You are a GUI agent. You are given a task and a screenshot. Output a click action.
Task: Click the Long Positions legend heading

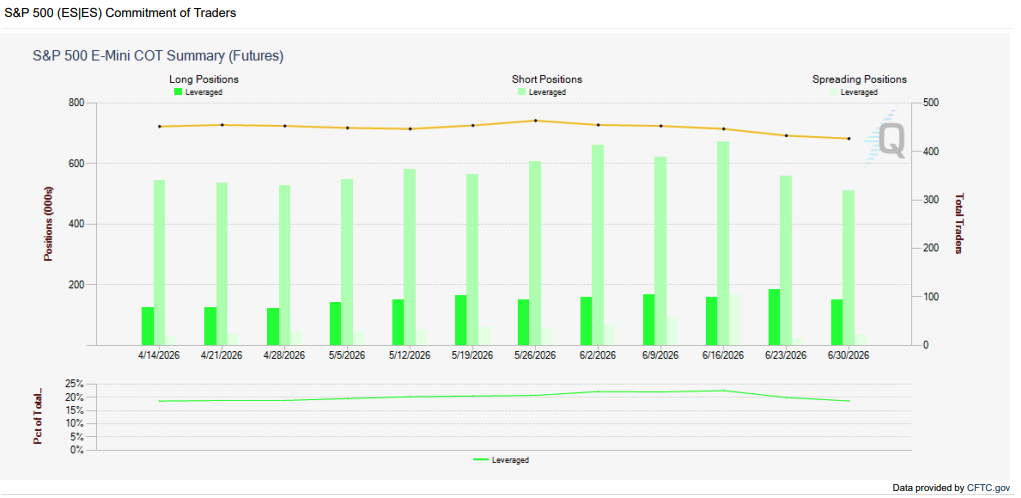pos(204,79)
